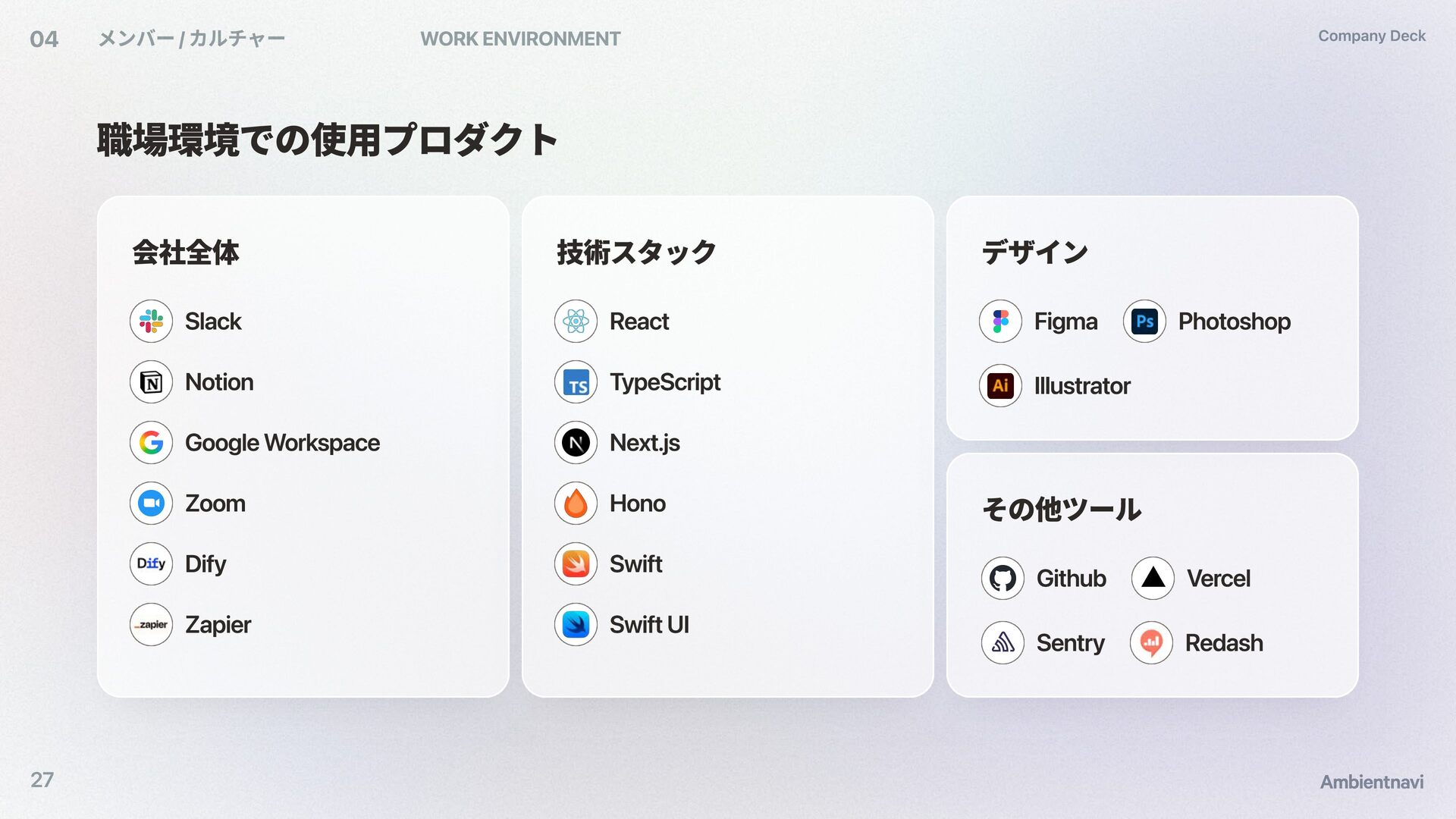This screenshot has height=819, width=1456.
Task: Click the Redash logo icon
Action: (1151, 643)
